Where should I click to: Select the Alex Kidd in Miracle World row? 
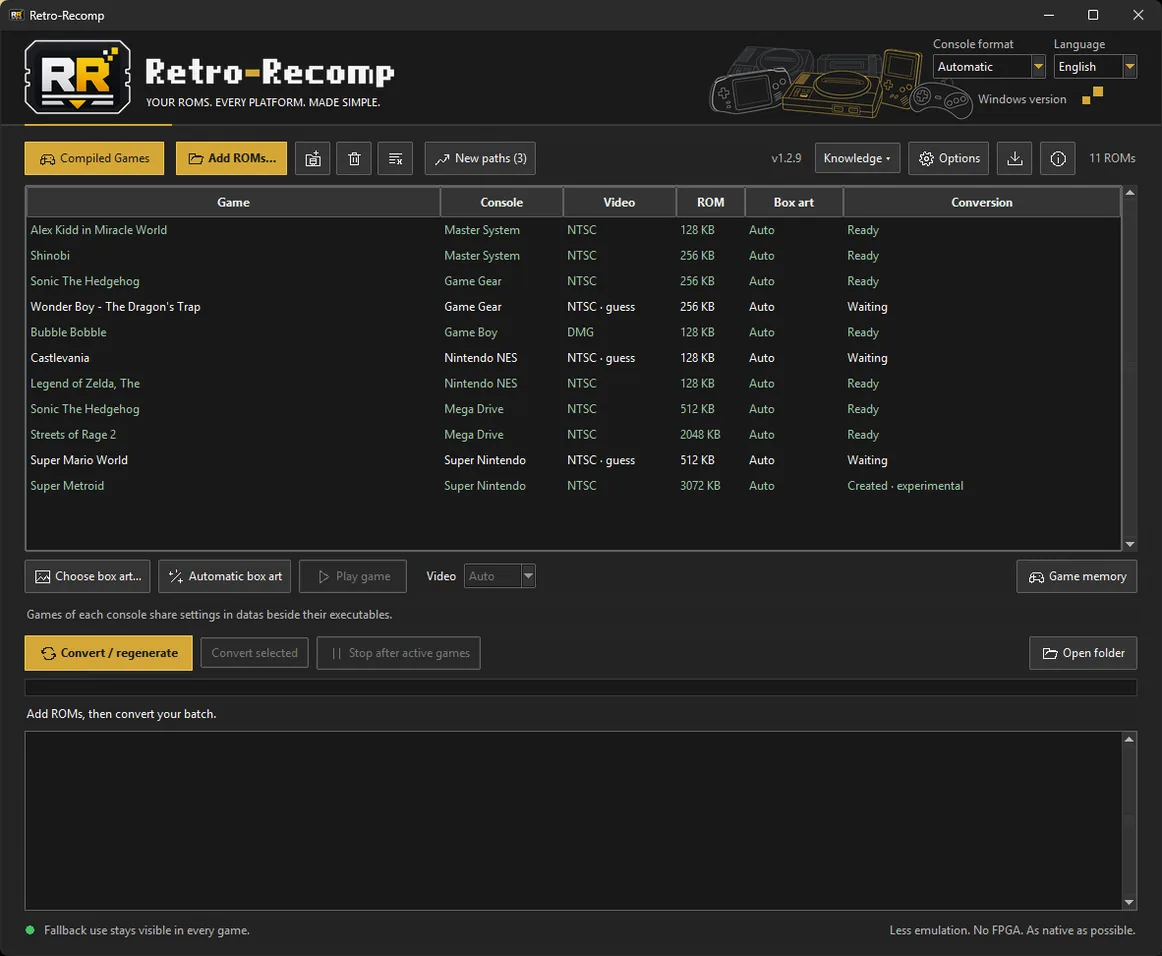coord(573,230)
